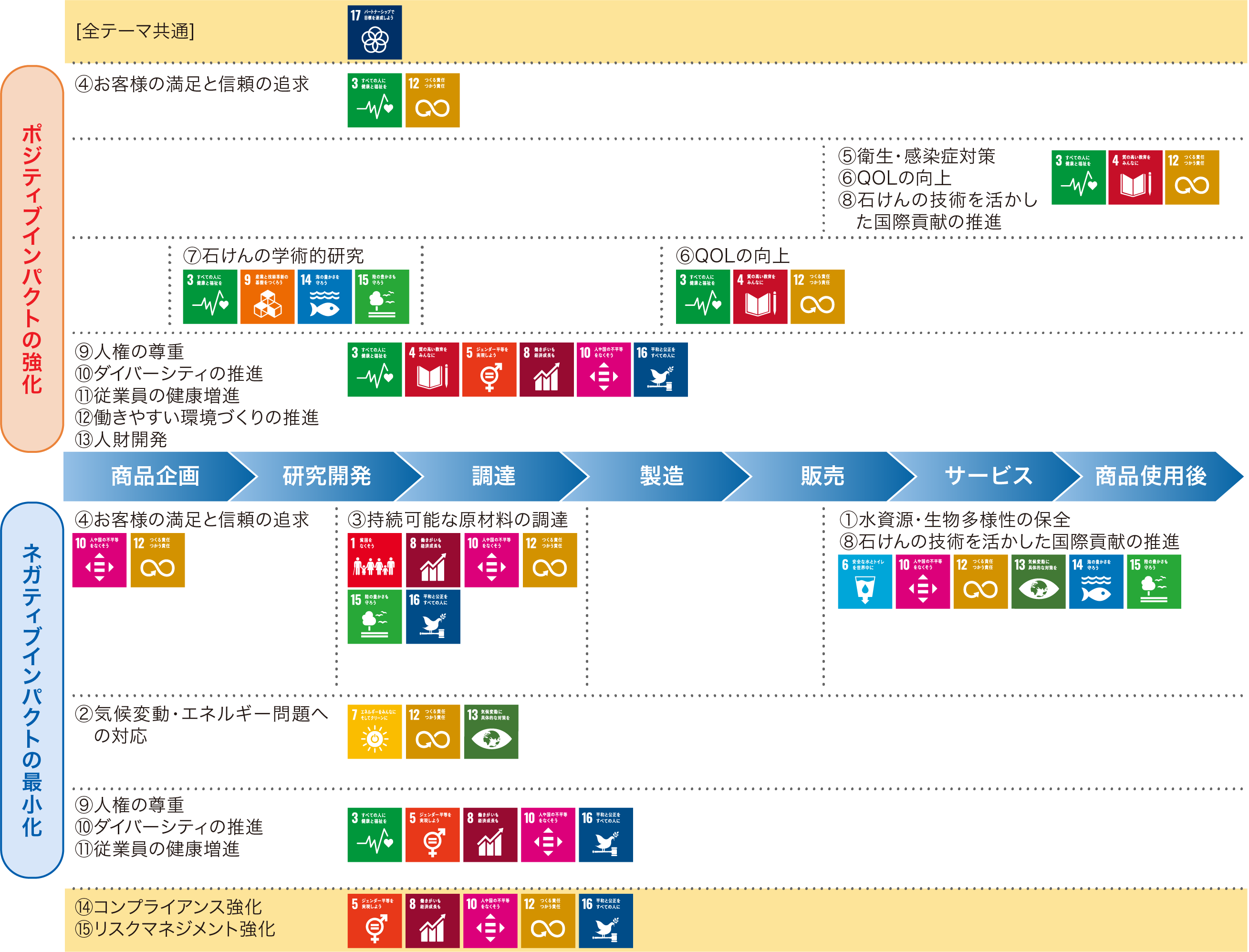Viewport: 1249px width, 952px height.
Task: Click SDG 12 icon beside ⑤衛生・感染症対策
Action: click(x=1192, y=178)
